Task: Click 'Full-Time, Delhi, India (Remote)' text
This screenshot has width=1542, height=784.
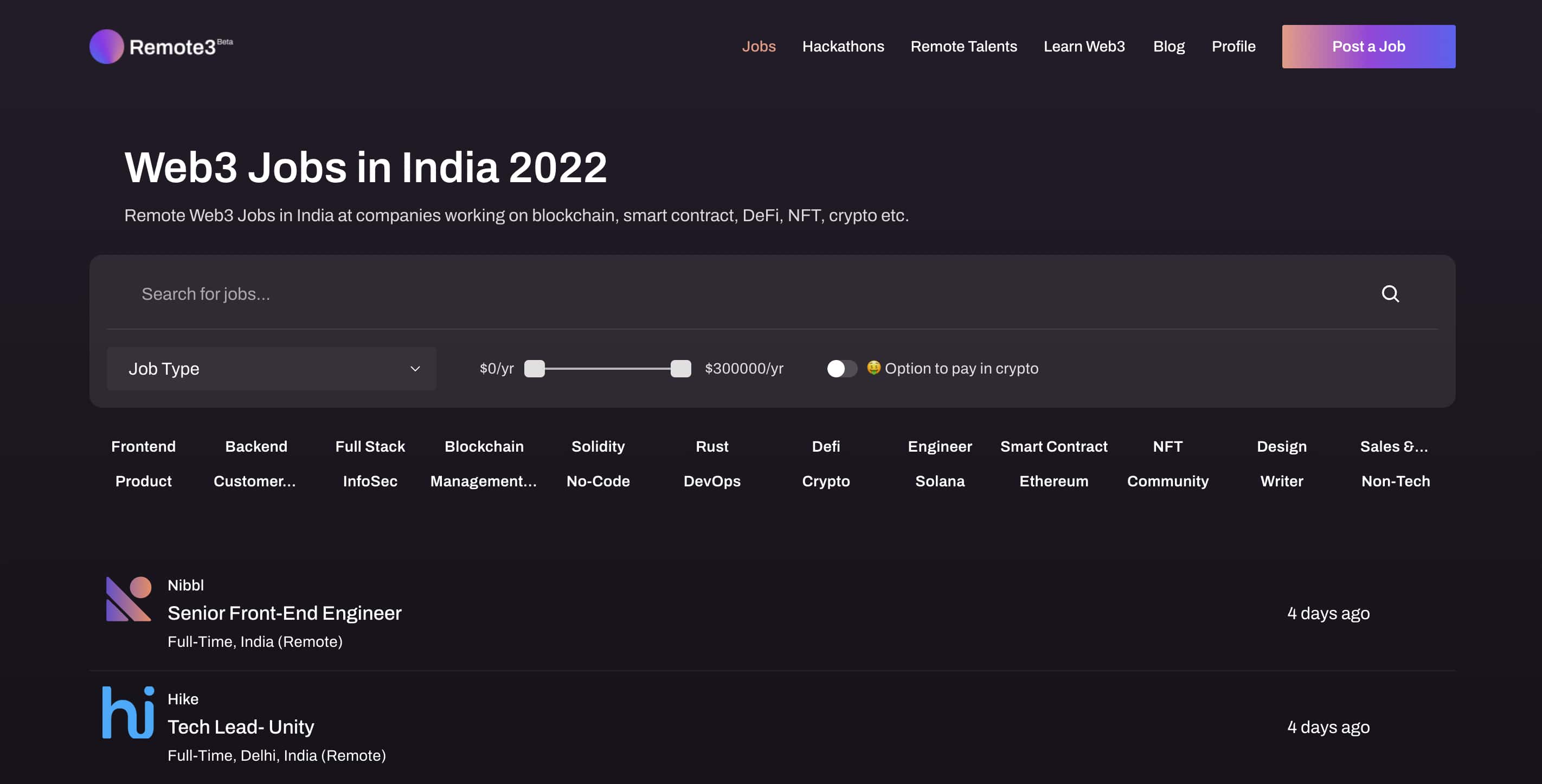Action: pyautogui.click(x=277, y=755)
